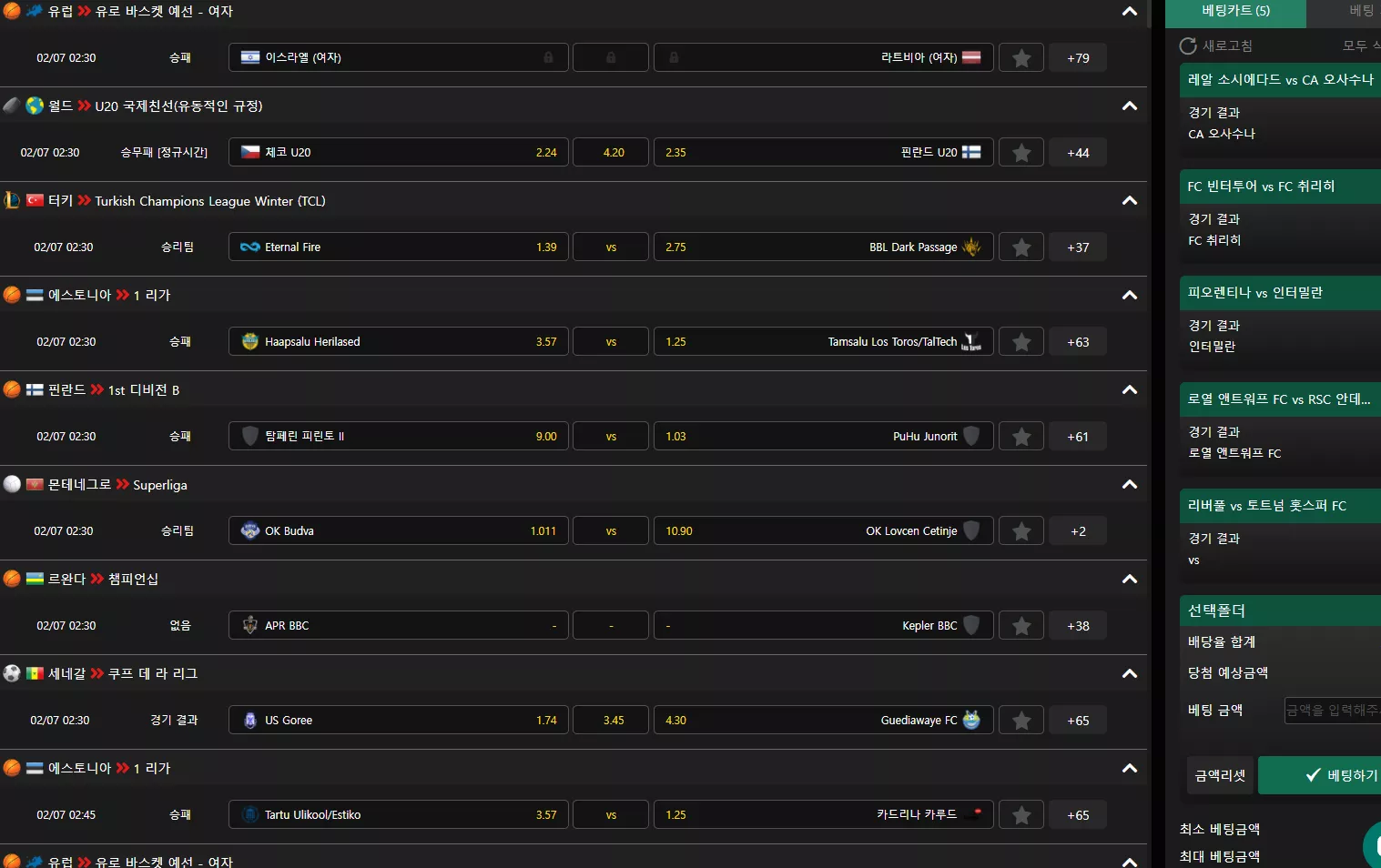Click the refresh icon in the betting cart
The image size is (1381, 868).
[1188, 45]
